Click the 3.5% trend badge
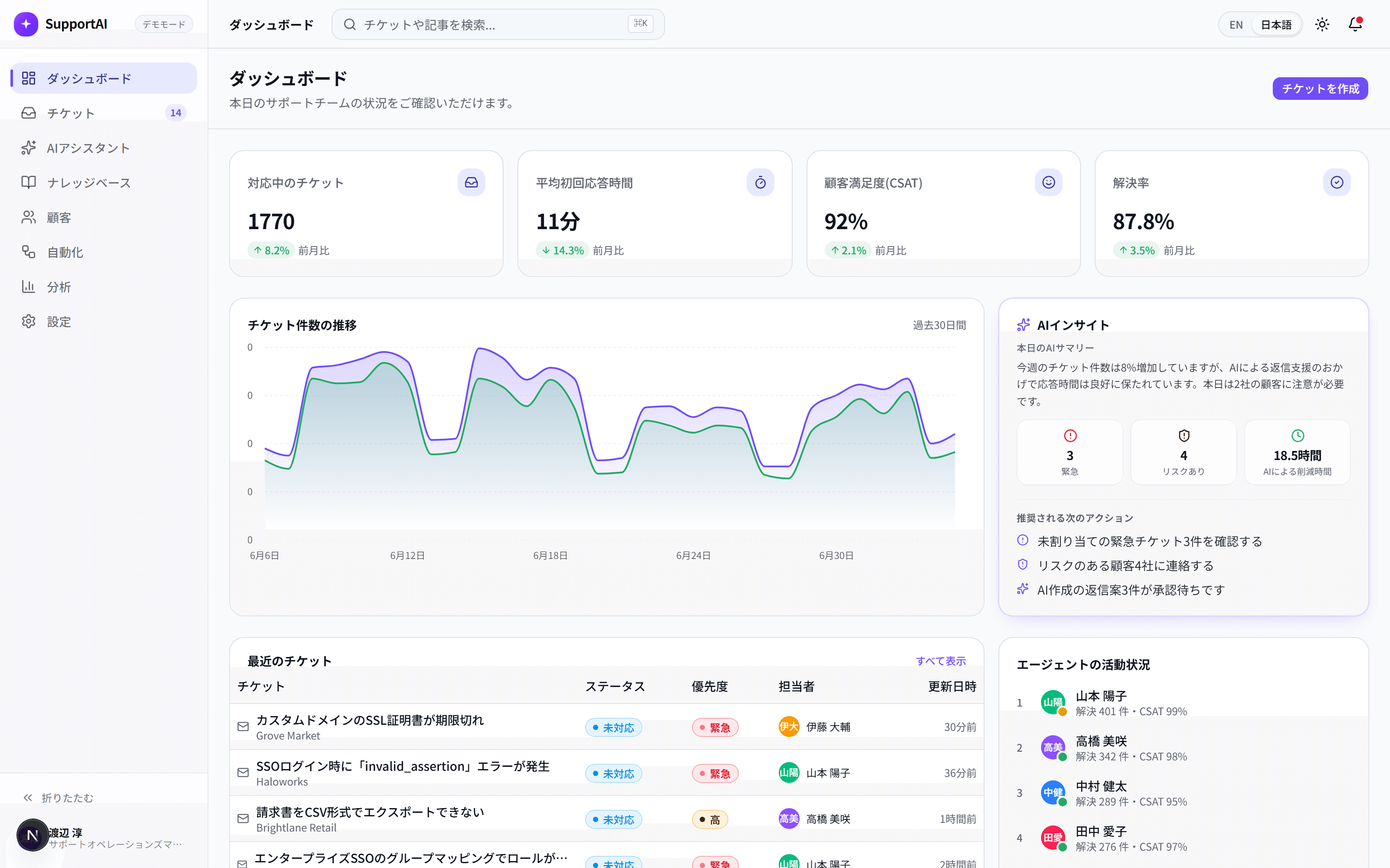Viewport: 1390px width, 868px height. 1136,250
